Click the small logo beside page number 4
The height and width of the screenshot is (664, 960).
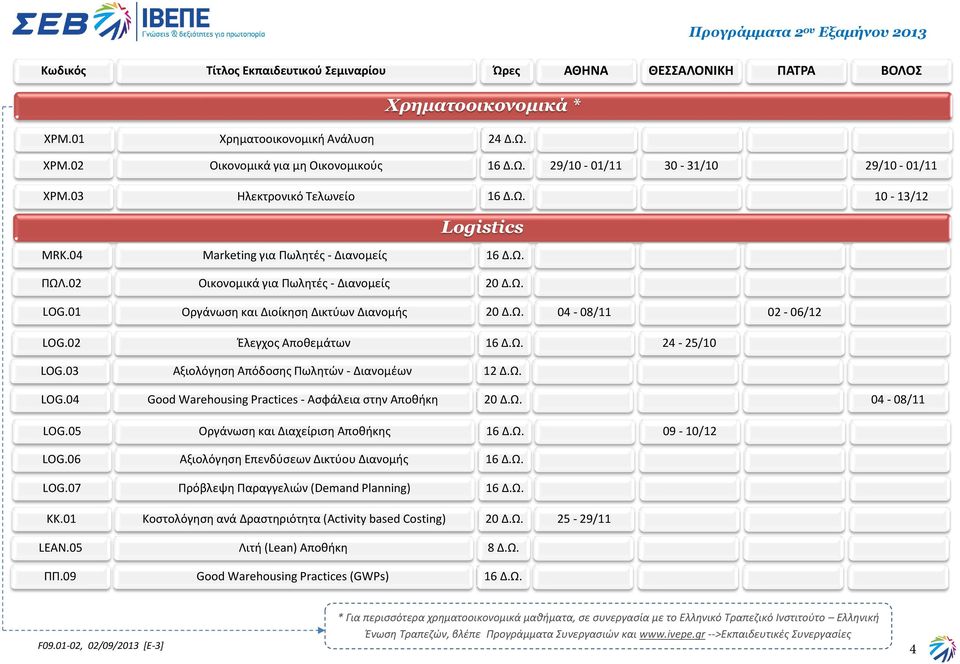click(941, 649)
